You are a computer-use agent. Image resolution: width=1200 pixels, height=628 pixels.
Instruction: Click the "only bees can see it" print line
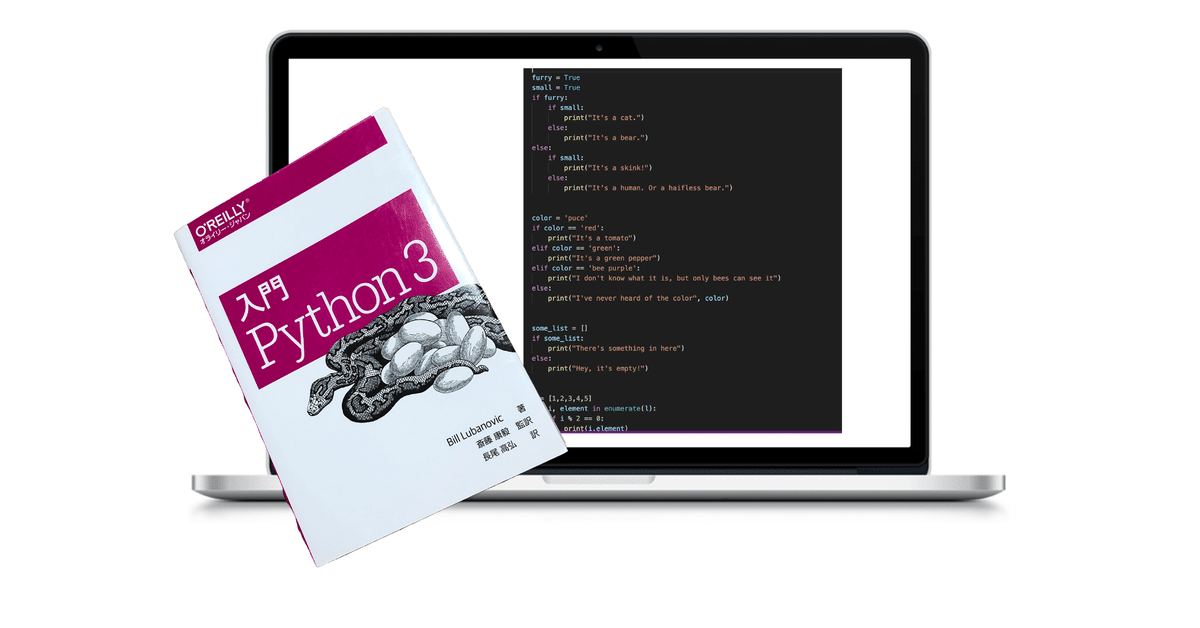[x=664, y=278]
